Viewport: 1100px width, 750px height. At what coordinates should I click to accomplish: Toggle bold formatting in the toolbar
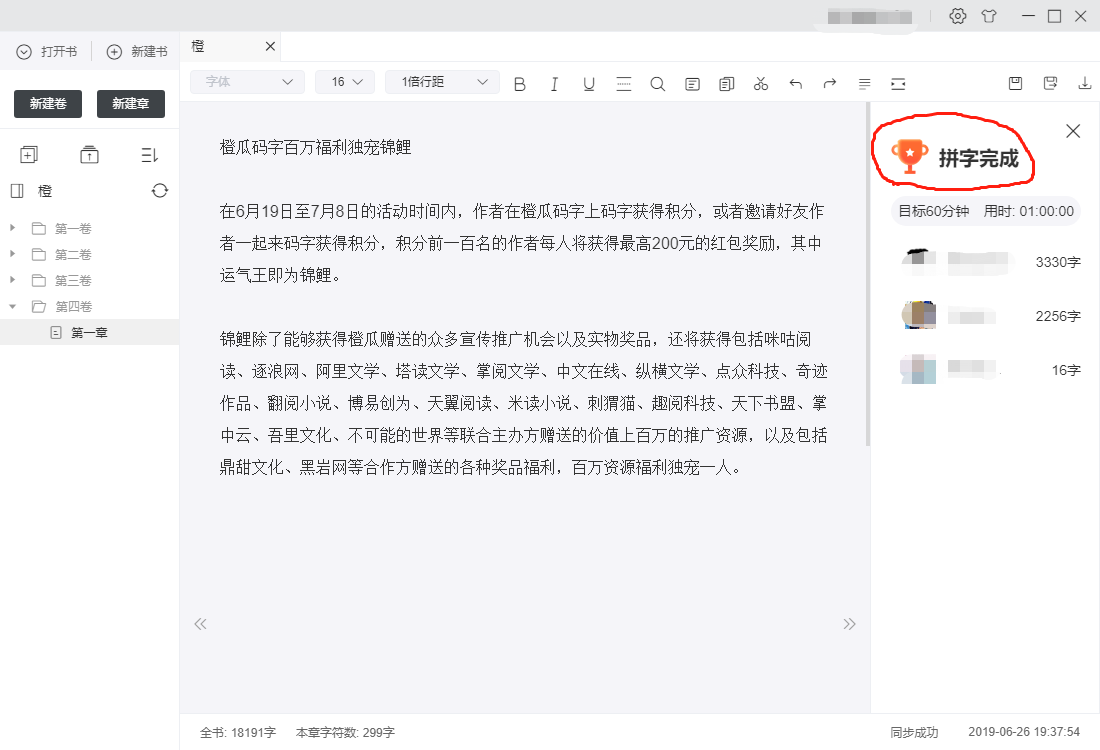(x=520, y=84)
